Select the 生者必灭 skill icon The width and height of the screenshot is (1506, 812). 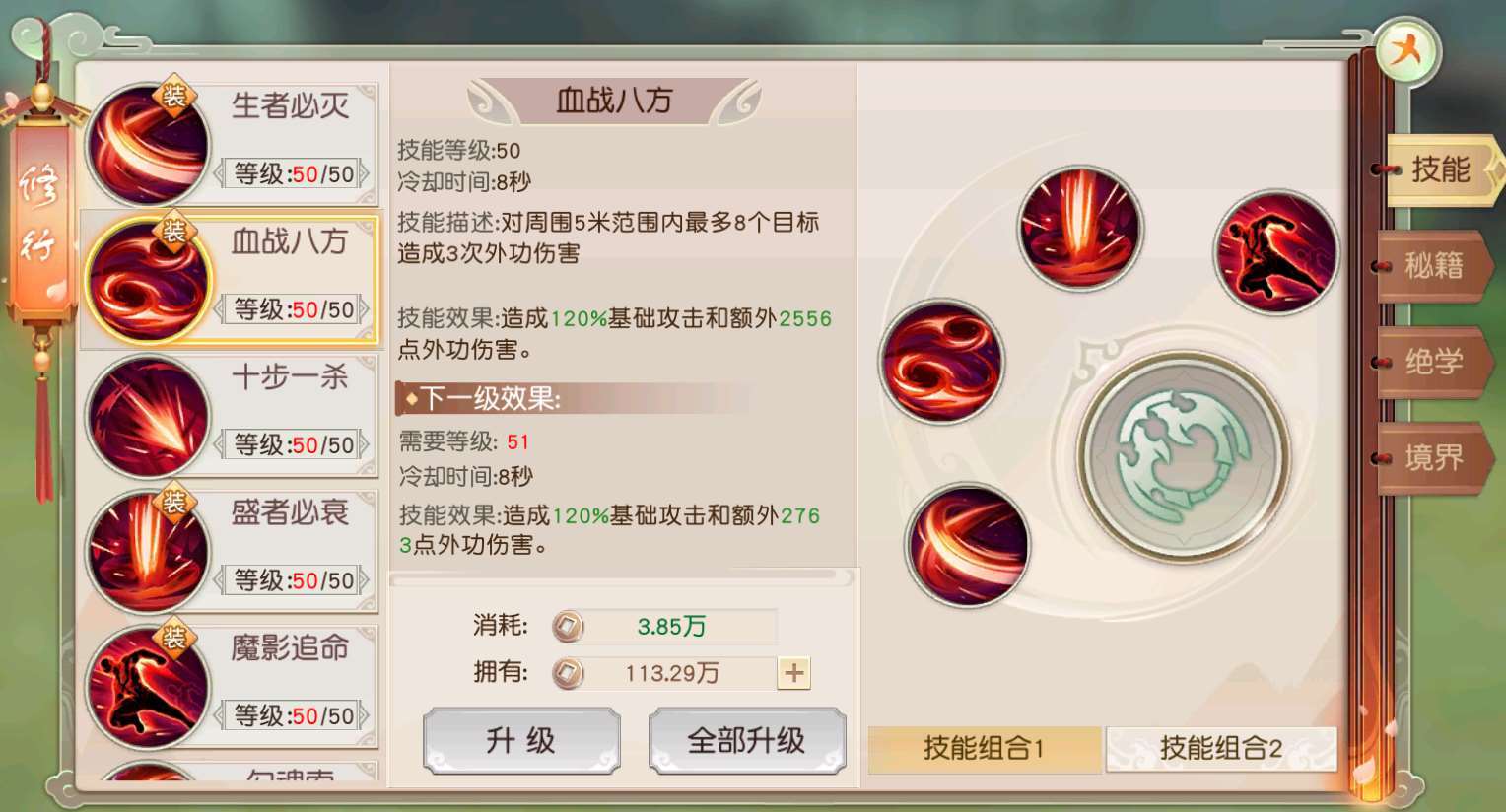(148, 144)
